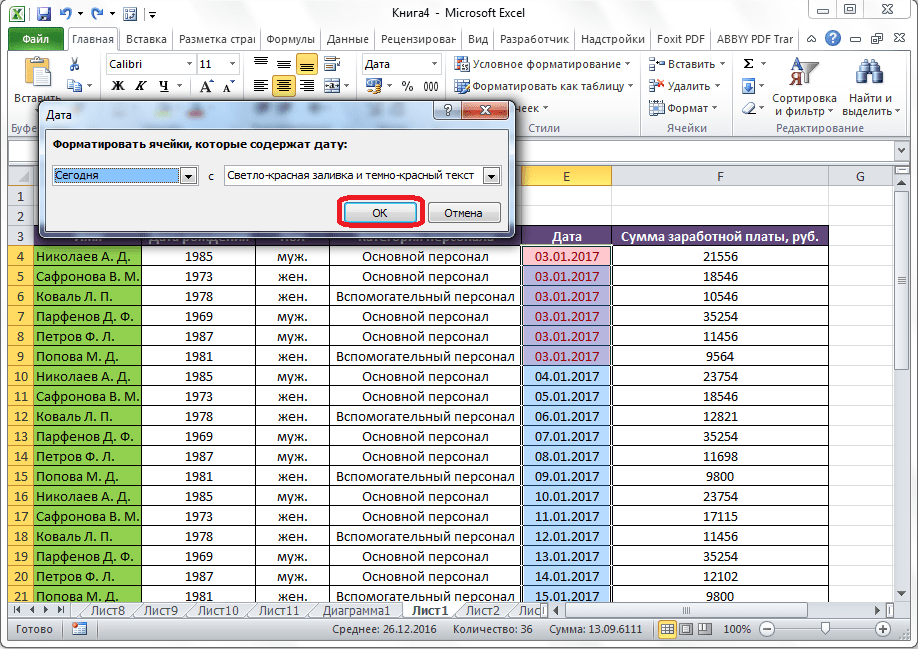
Task: Adjust the zoom slider in status bar
Action: [824, 629]
